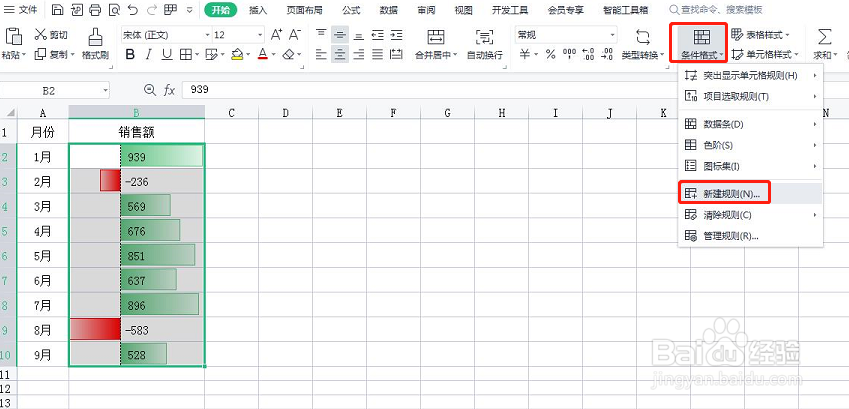
Task: Click Increase Decimal places icon
Action: coord(589,54)
